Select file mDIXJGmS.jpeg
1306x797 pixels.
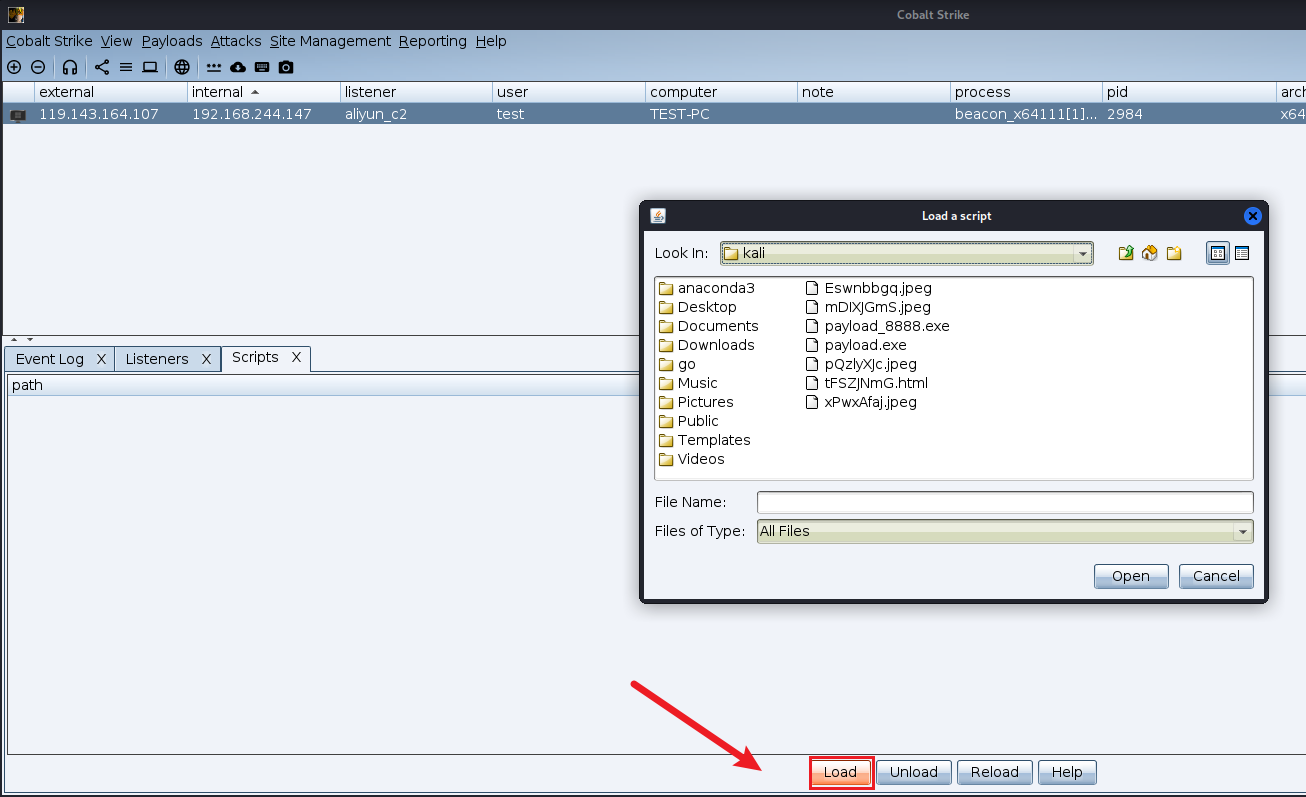[868, 307]
